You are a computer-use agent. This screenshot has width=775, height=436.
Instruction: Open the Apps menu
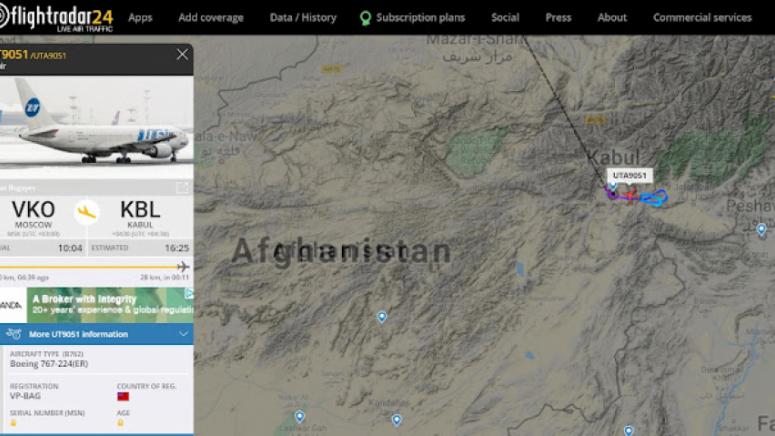point(140,18)
